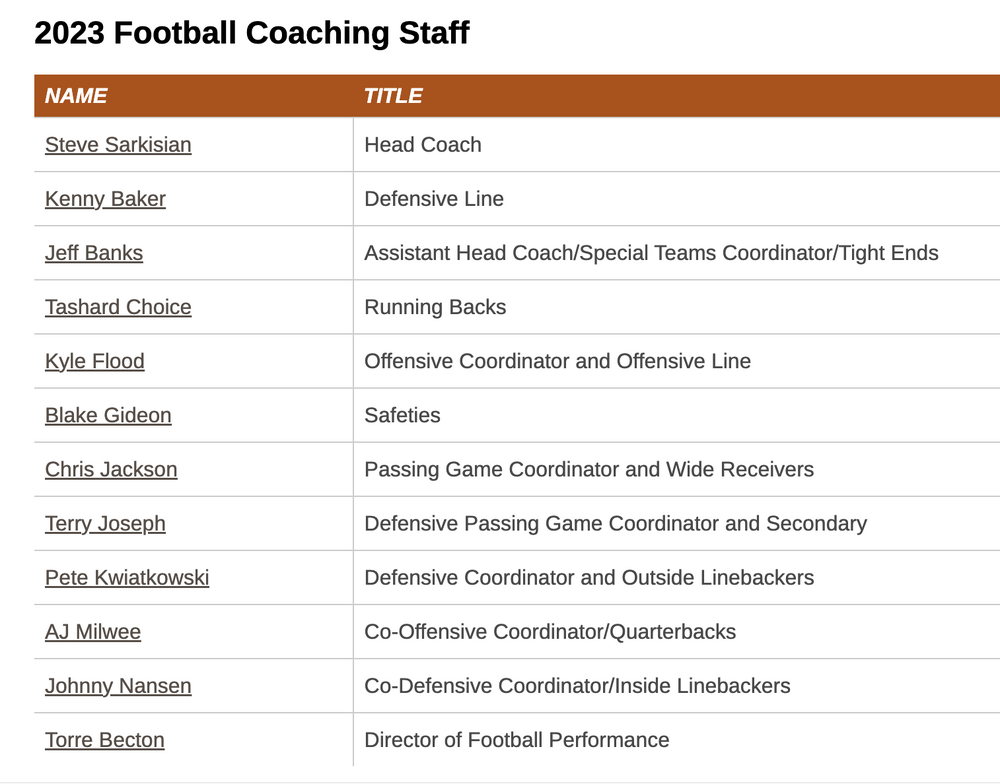
Task: Open Steve Sarkisian's profile link
Action: pos(118,145)
